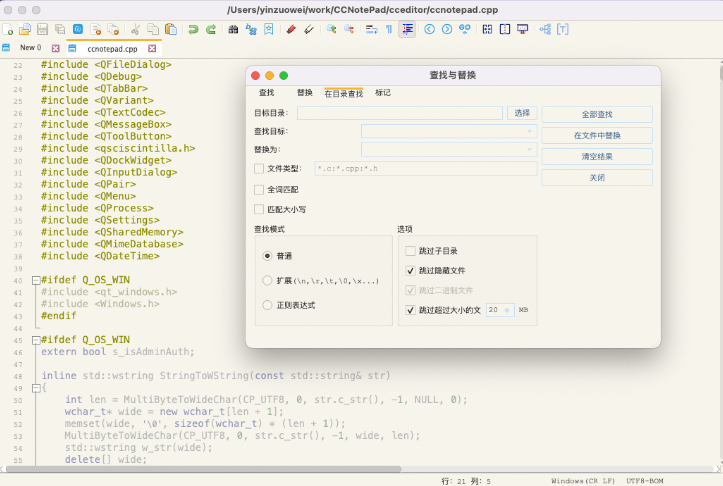
Task: Toggle the indent guide toolbar icon
Action: (x=407, y=30)
